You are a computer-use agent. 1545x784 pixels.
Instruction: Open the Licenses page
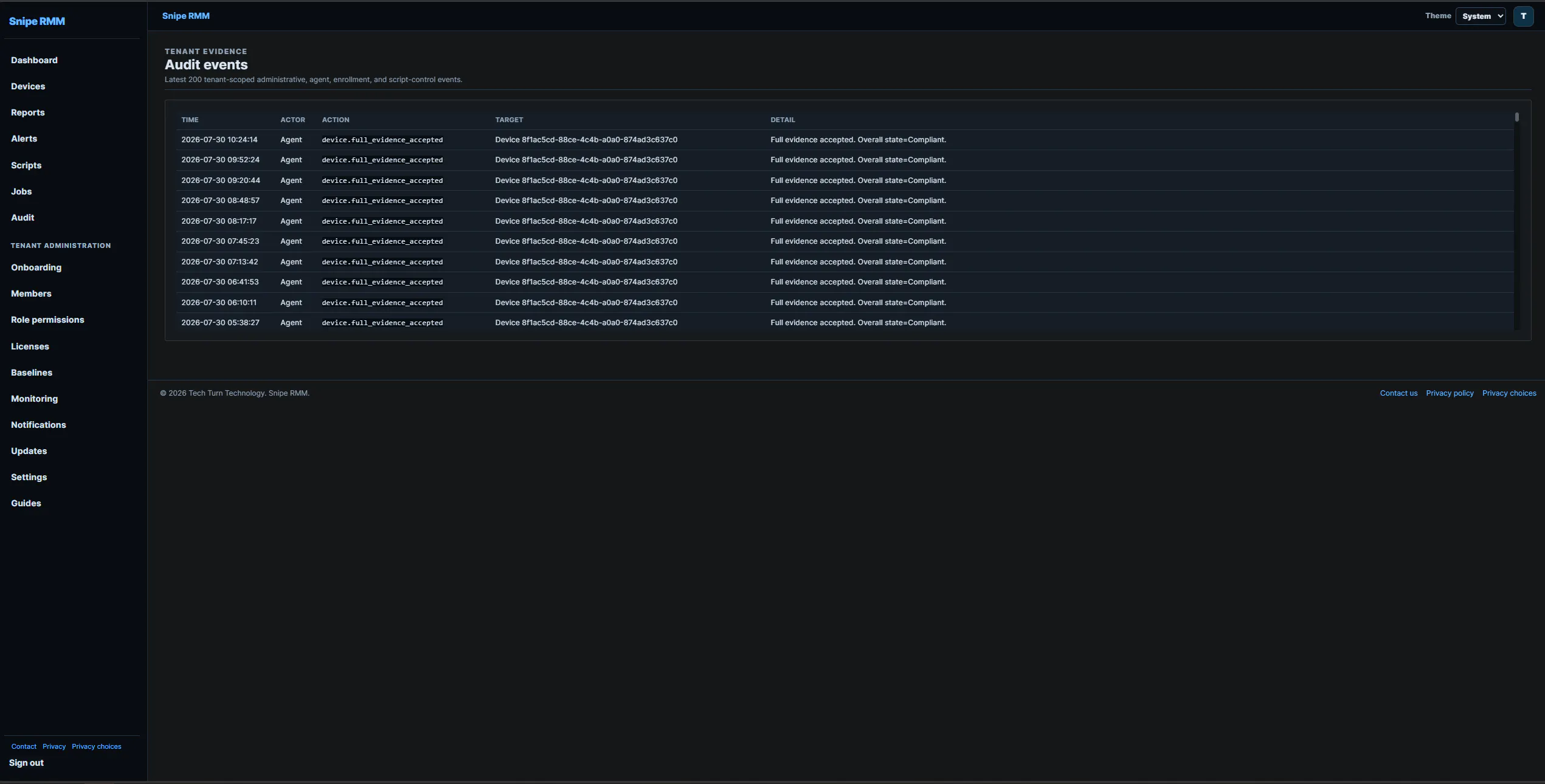[x=30, y=346]
